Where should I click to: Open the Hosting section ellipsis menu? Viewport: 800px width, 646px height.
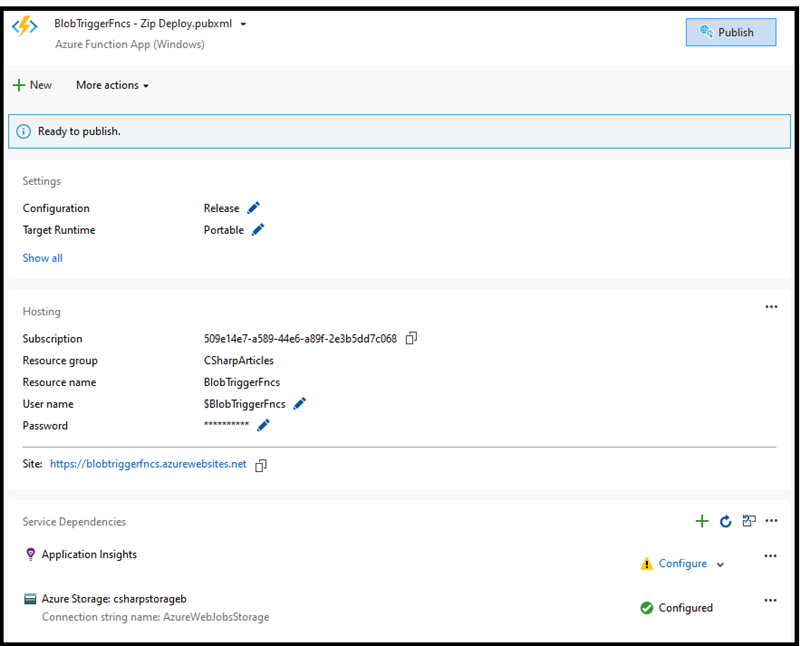pos(771,307)
